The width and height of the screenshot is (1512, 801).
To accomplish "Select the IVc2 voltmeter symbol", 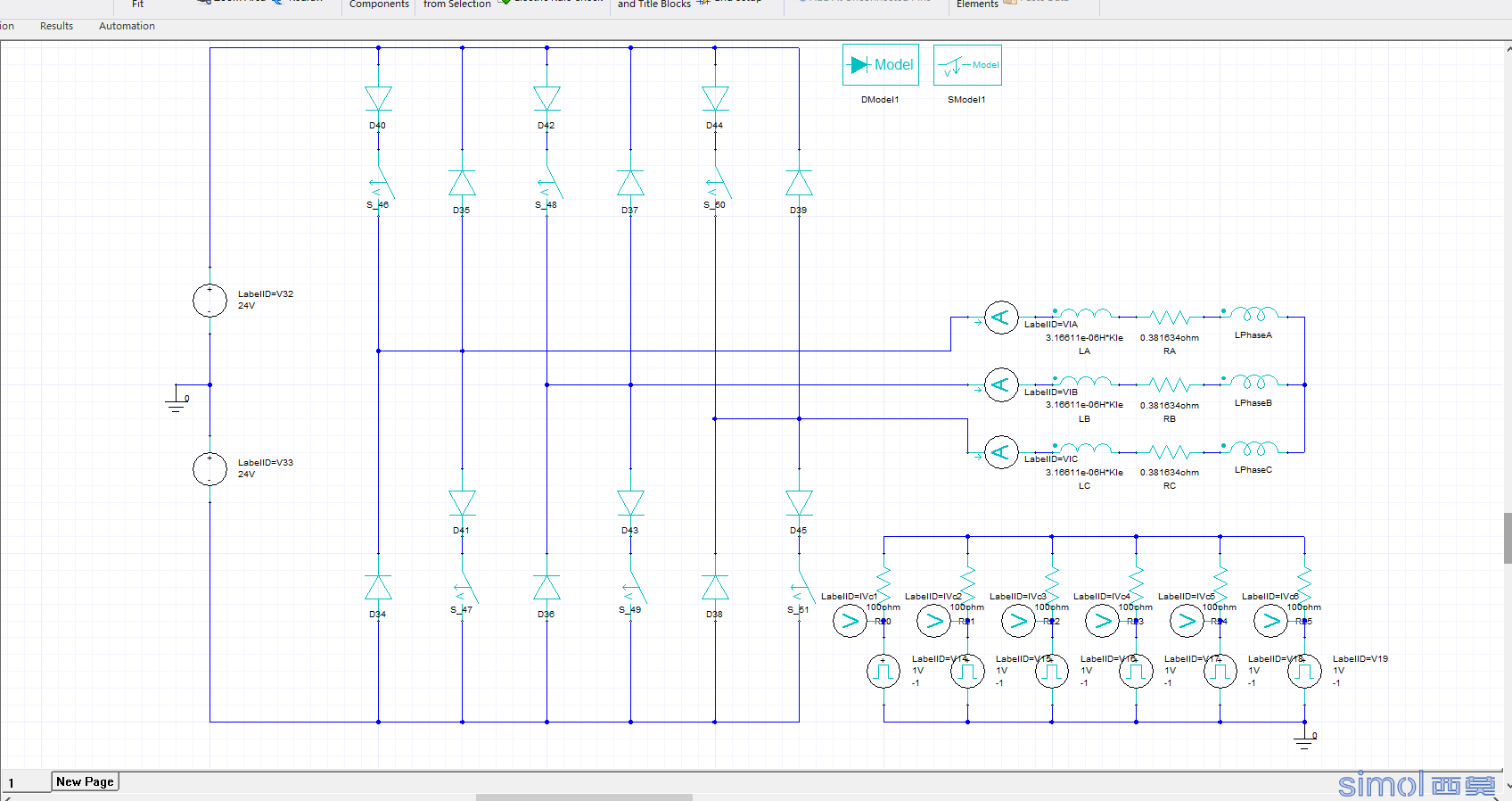I will tap(934, 621).
